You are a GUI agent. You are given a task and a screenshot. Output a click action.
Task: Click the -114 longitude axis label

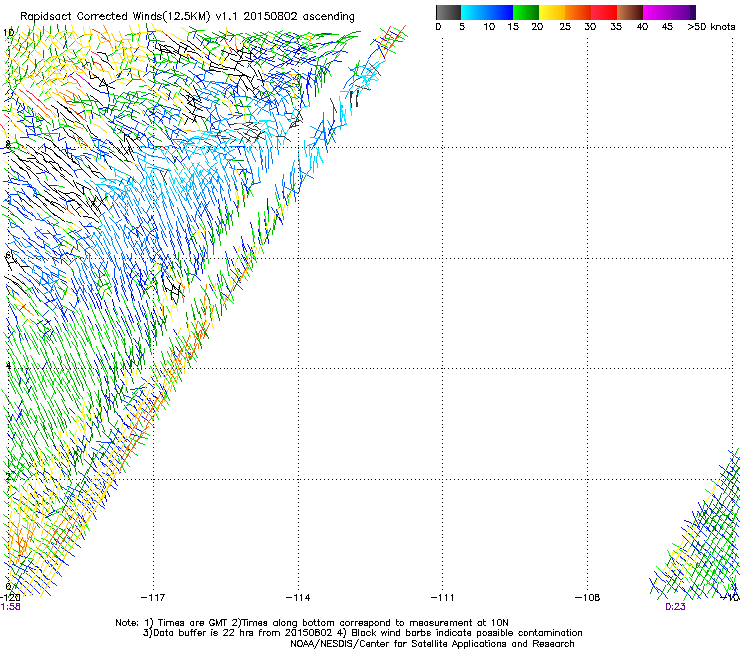click(298, 598)
